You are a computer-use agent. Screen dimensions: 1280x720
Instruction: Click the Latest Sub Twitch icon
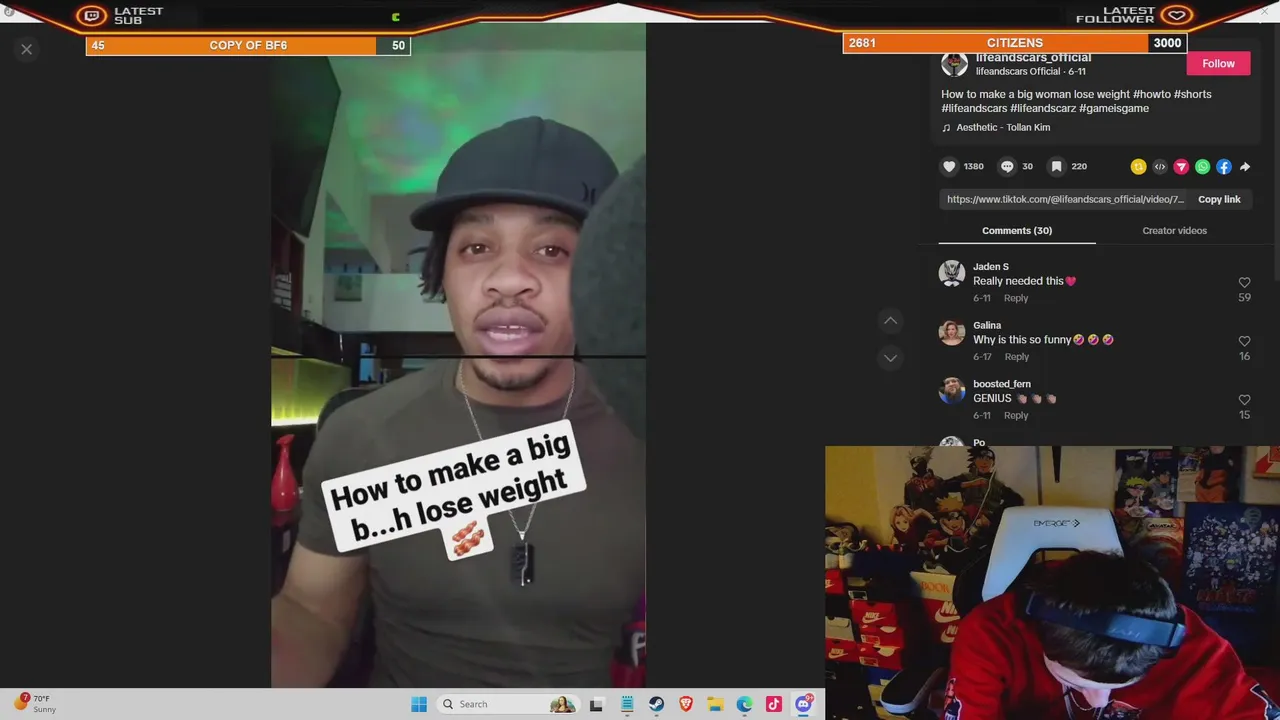coord(92,16)
